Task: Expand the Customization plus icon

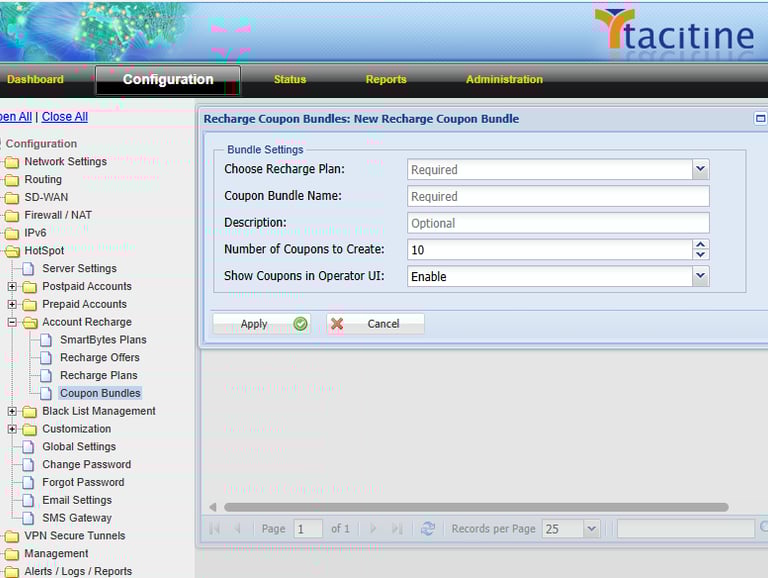Action: click(x=12, y=429)
